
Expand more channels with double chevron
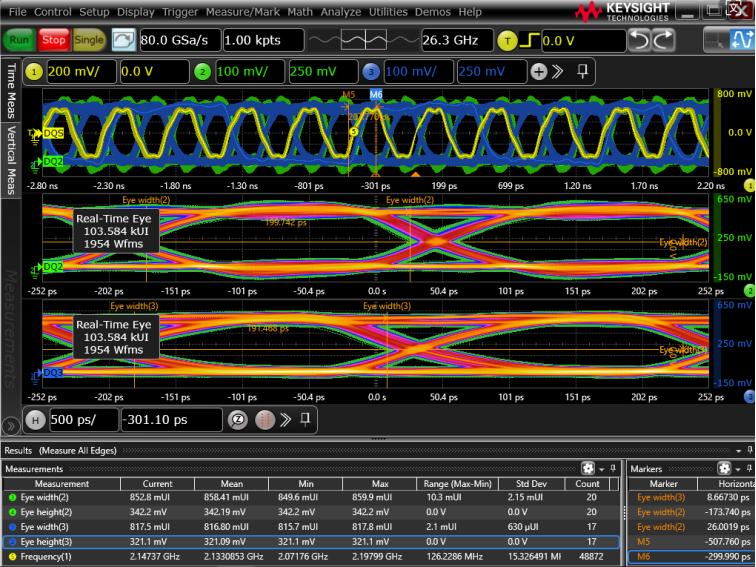[x=557, y=73]
